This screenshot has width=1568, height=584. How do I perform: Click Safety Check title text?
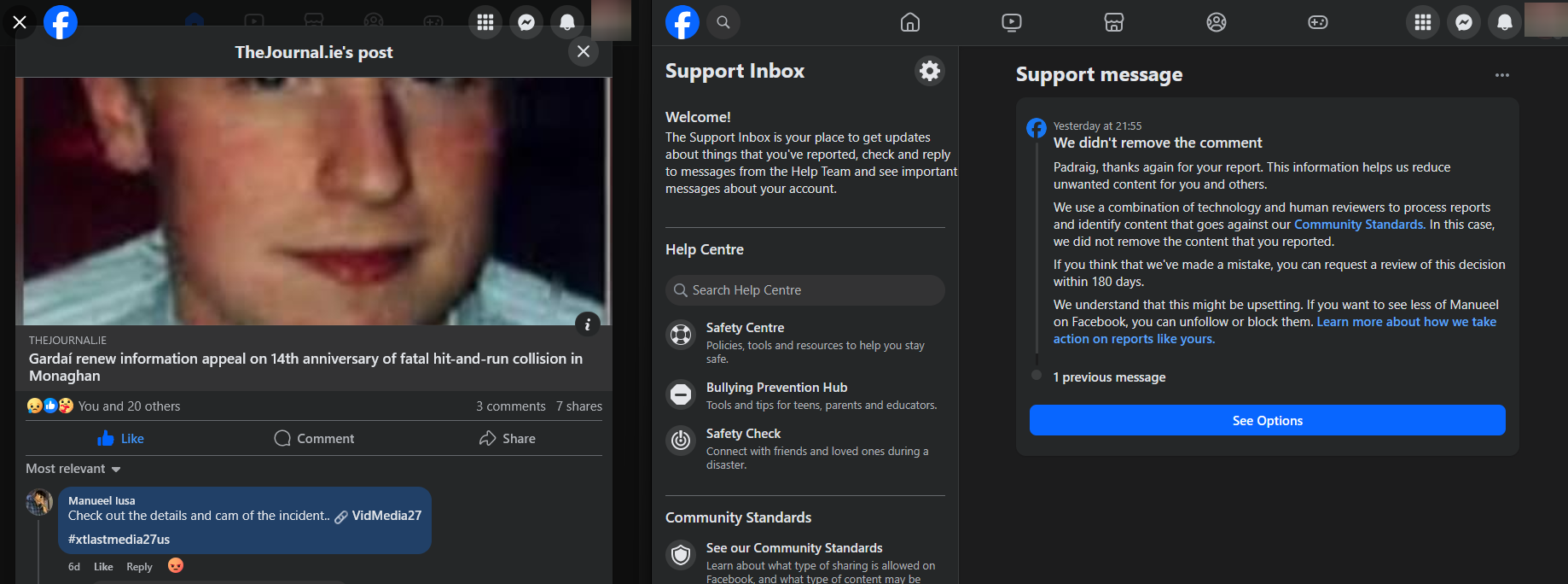point(743,434)
